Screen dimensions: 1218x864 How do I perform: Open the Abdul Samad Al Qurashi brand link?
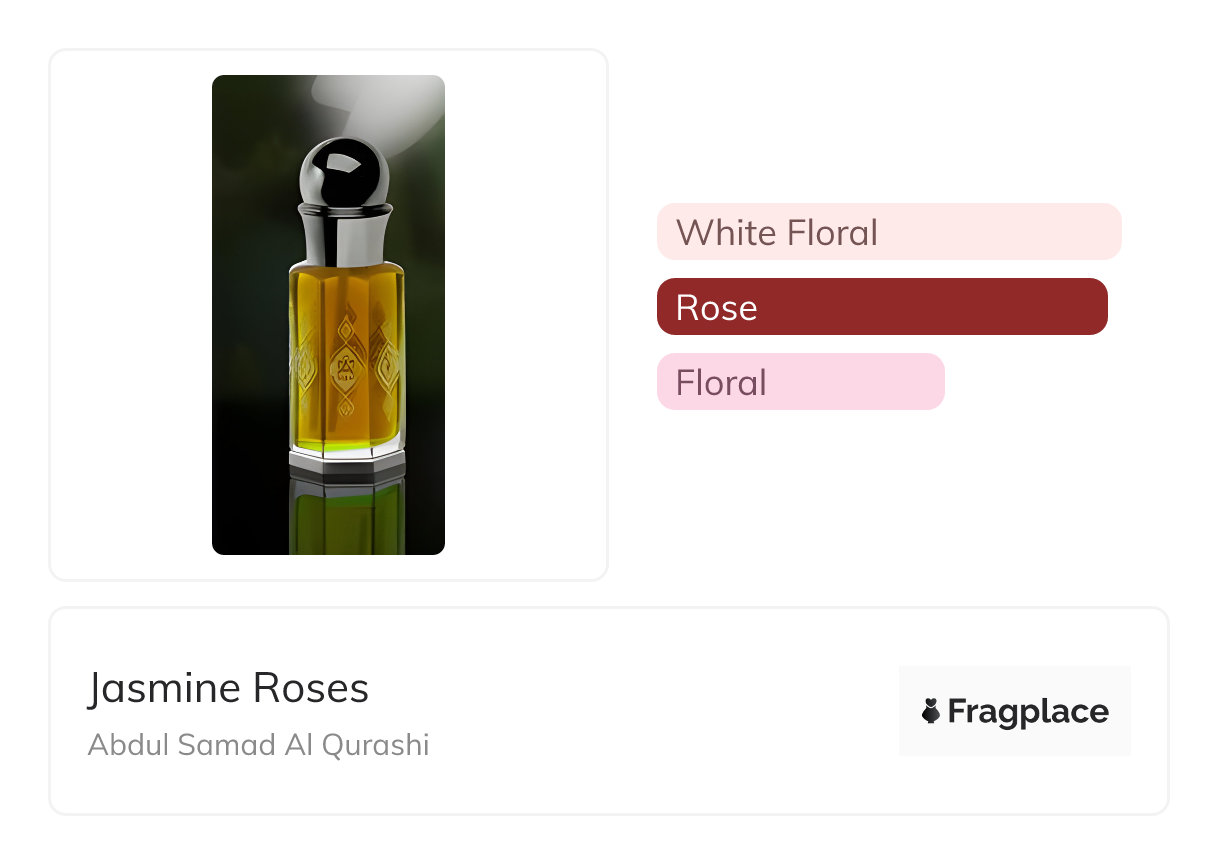click(258, 745)
